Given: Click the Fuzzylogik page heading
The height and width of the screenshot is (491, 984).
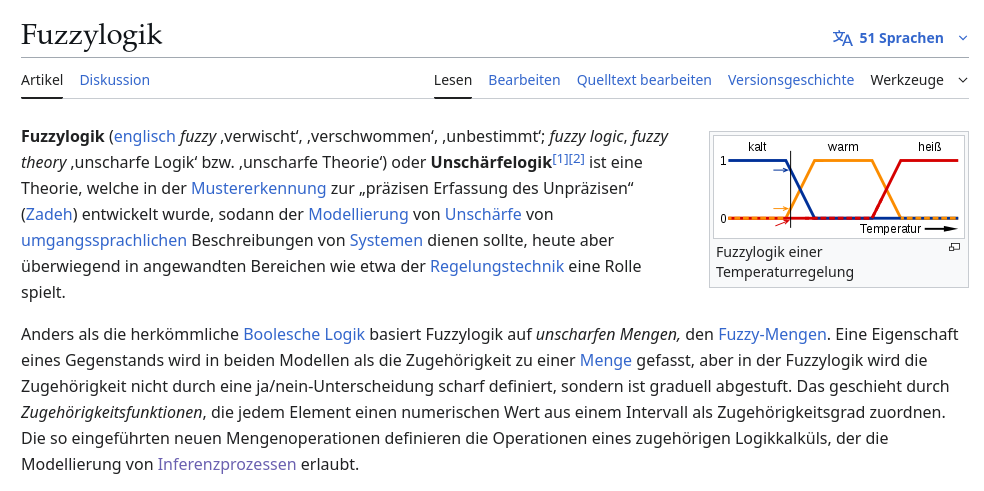Looking at the screenshot, I should click(92, 35).
